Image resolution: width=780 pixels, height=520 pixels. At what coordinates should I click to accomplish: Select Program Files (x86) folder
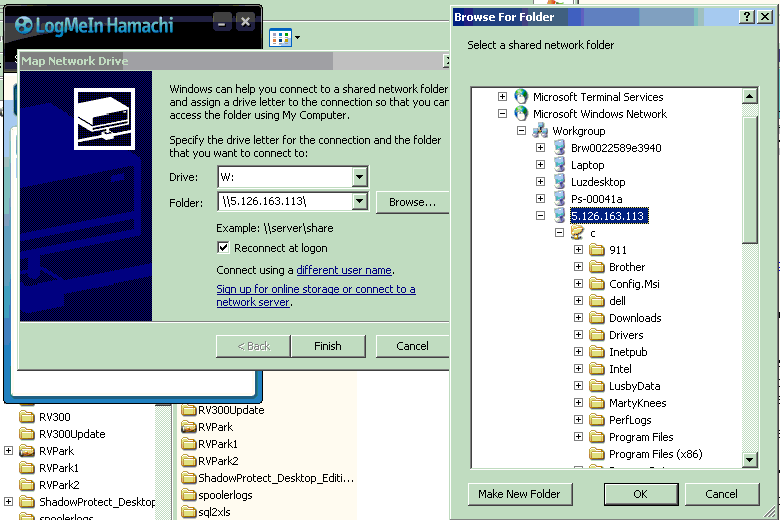[656, 454]
